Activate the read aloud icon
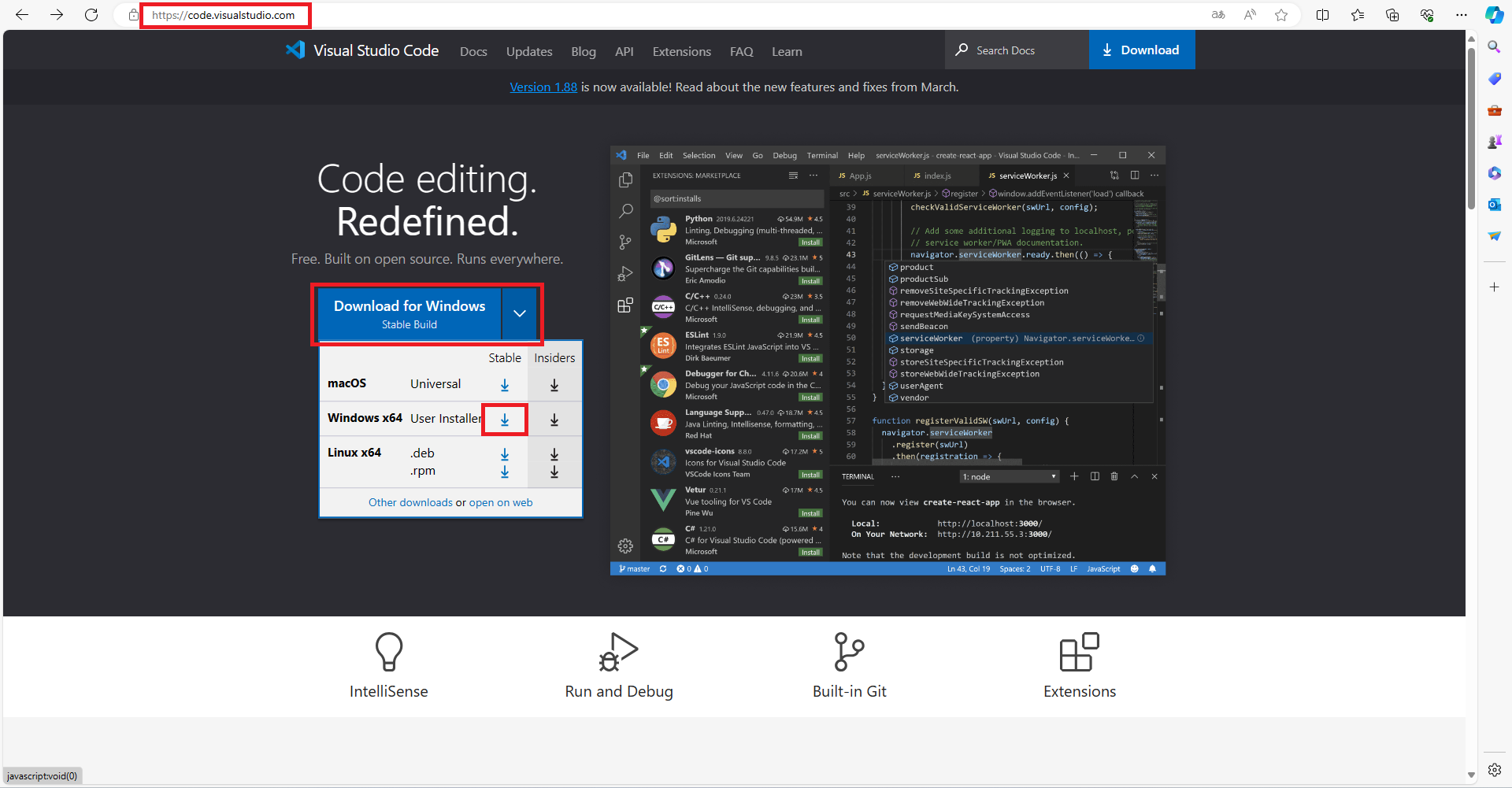The height and width of the screenshot is (788, 1512). (x=1250, y=15)
